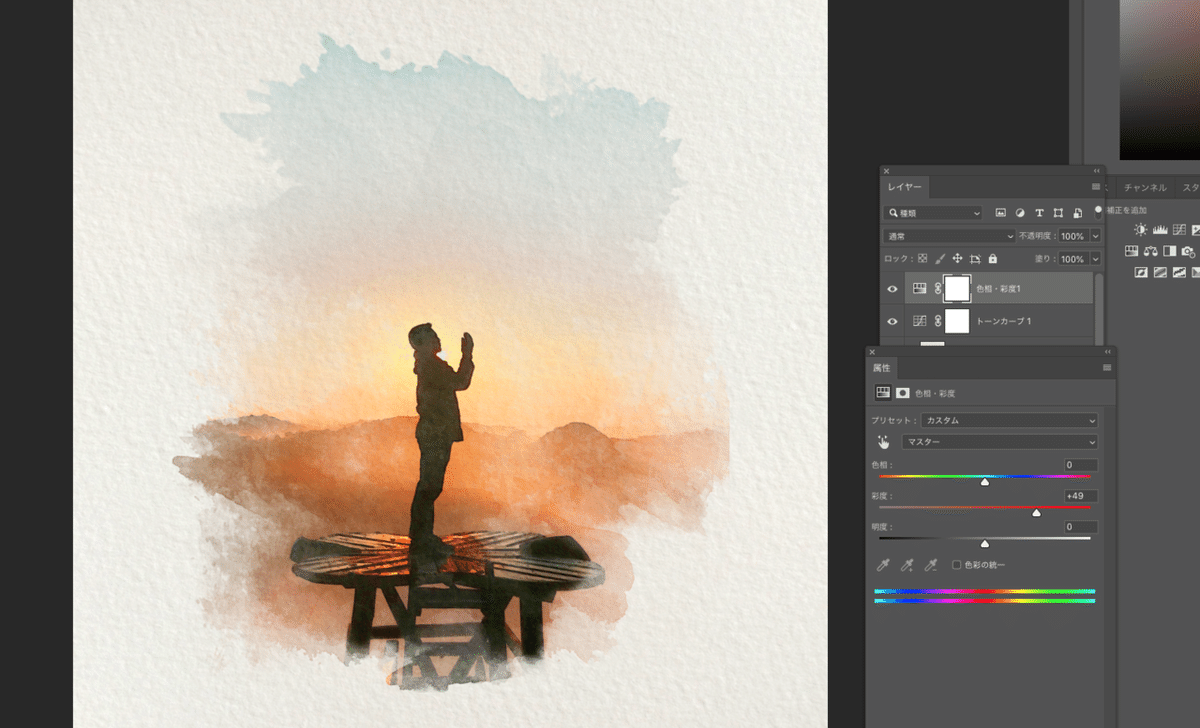Filter layers by adjustment layer icon
Image resolution: width=1200 pixels, height=728 pixels.
(1020, 213)
